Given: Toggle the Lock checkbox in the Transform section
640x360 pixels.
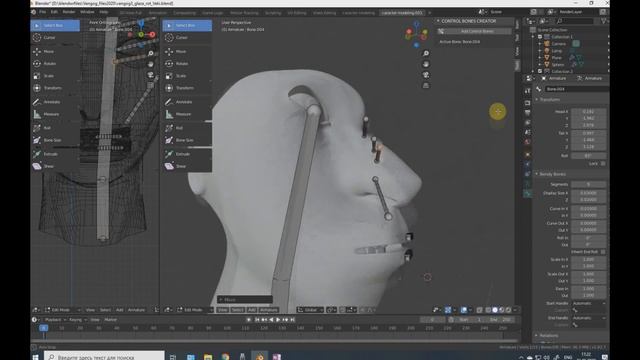Looking at the screenshot, I should click(603, 164).
